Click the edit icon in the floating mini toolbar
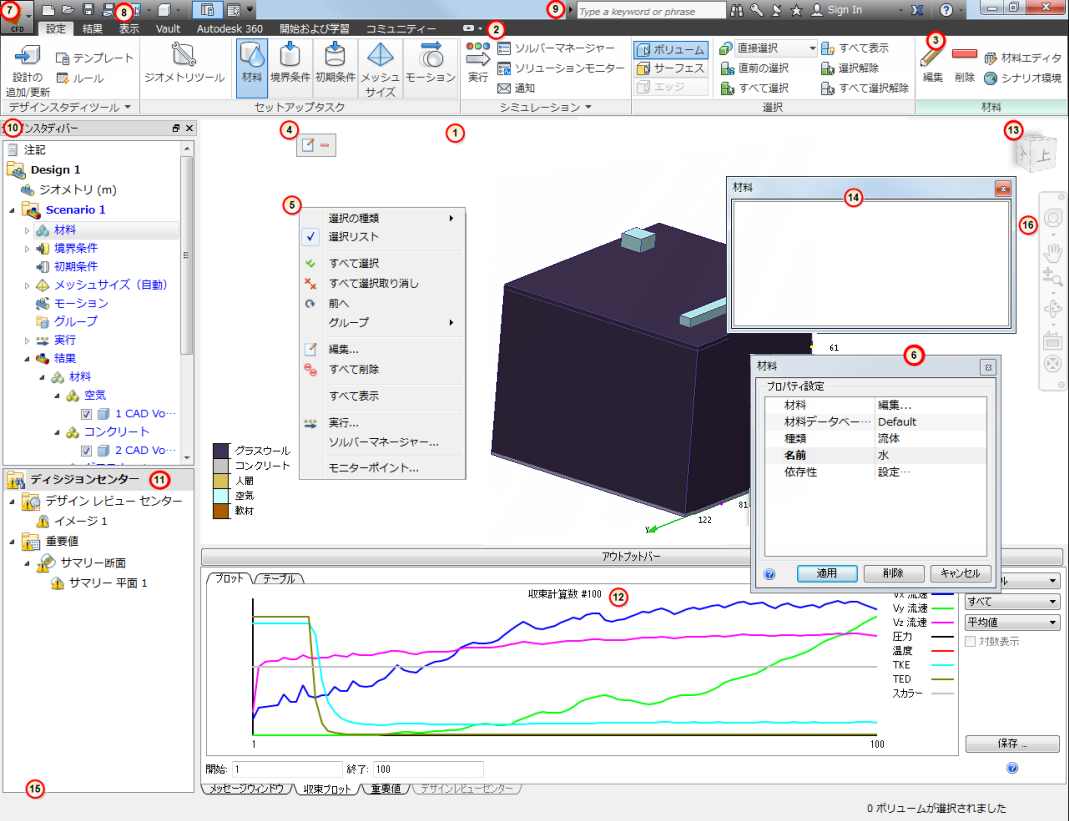The image size is (1069, 821). [x=307, y=145]
